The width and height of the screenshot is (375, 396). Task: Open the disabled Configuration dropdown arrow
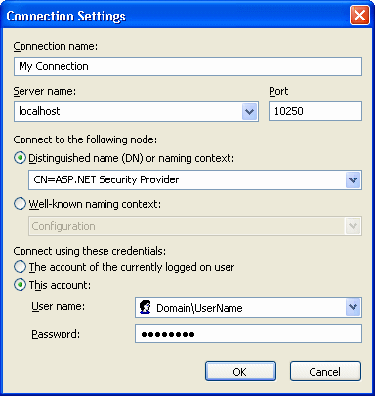click(x=353, y=226)
